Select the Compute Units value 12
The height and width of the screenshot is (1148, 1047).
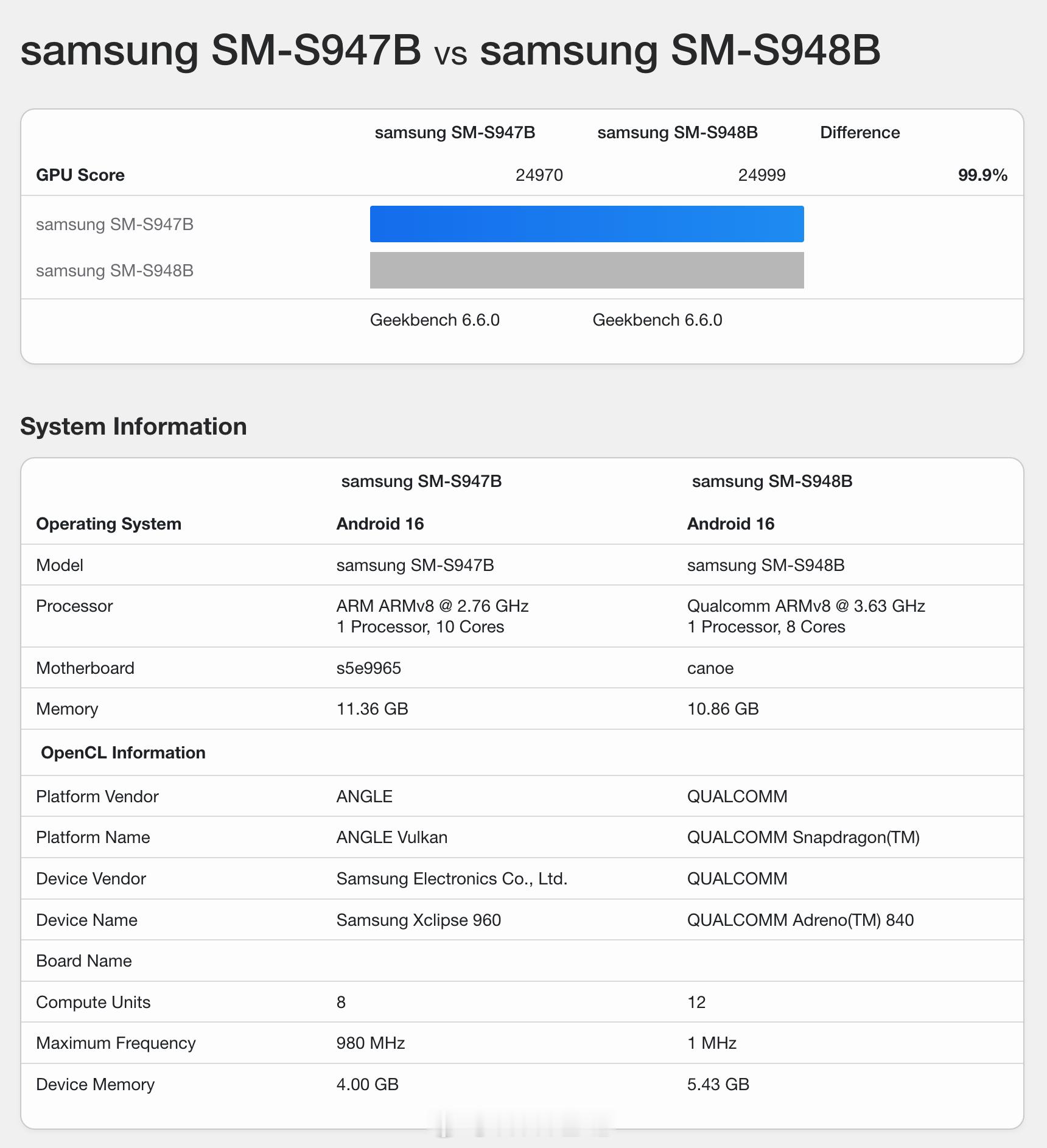pyautogui.click(x=696, y=1003)
